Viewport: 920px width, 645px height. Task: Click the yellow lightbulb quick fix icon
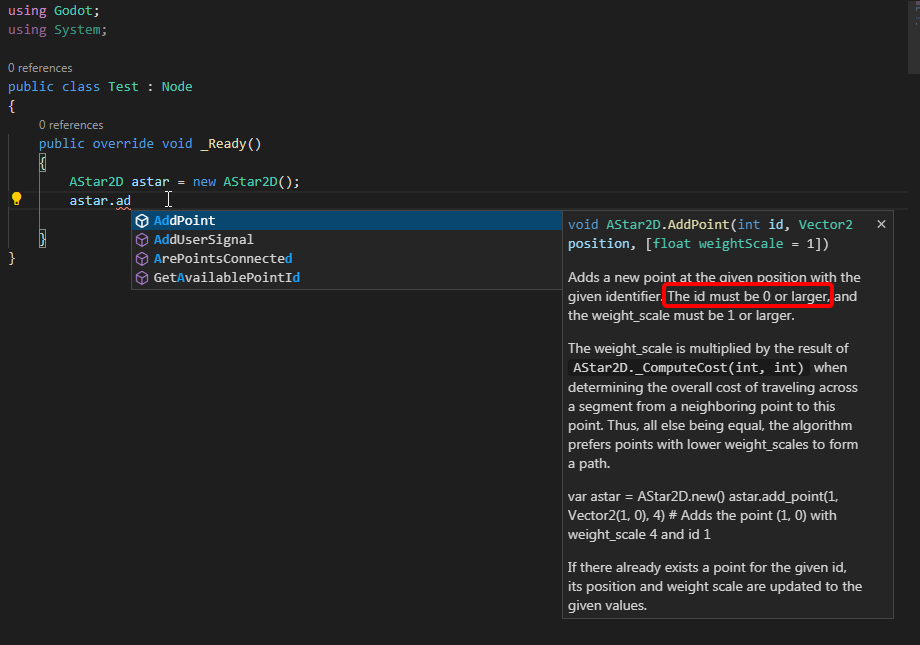(16, 199)
